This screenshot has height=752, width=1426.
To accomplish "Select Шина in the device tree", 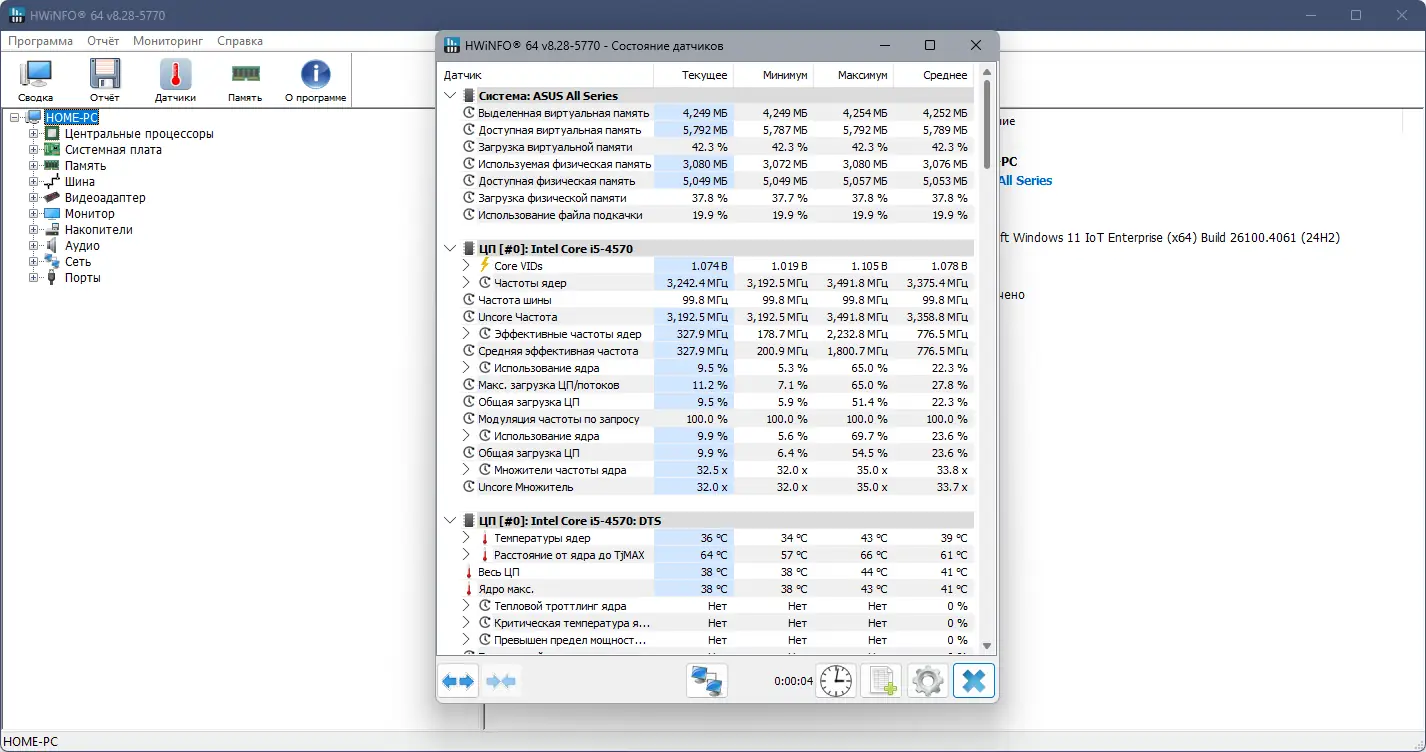I will click(80, 182).
